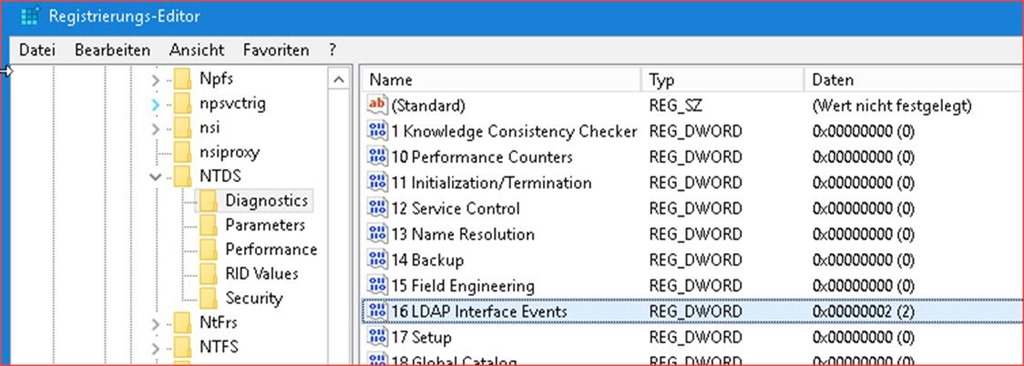The width and height of the screenshot is (1024, 366).
Task: Click the NTFS folder icon
Action: coord(183,346)
